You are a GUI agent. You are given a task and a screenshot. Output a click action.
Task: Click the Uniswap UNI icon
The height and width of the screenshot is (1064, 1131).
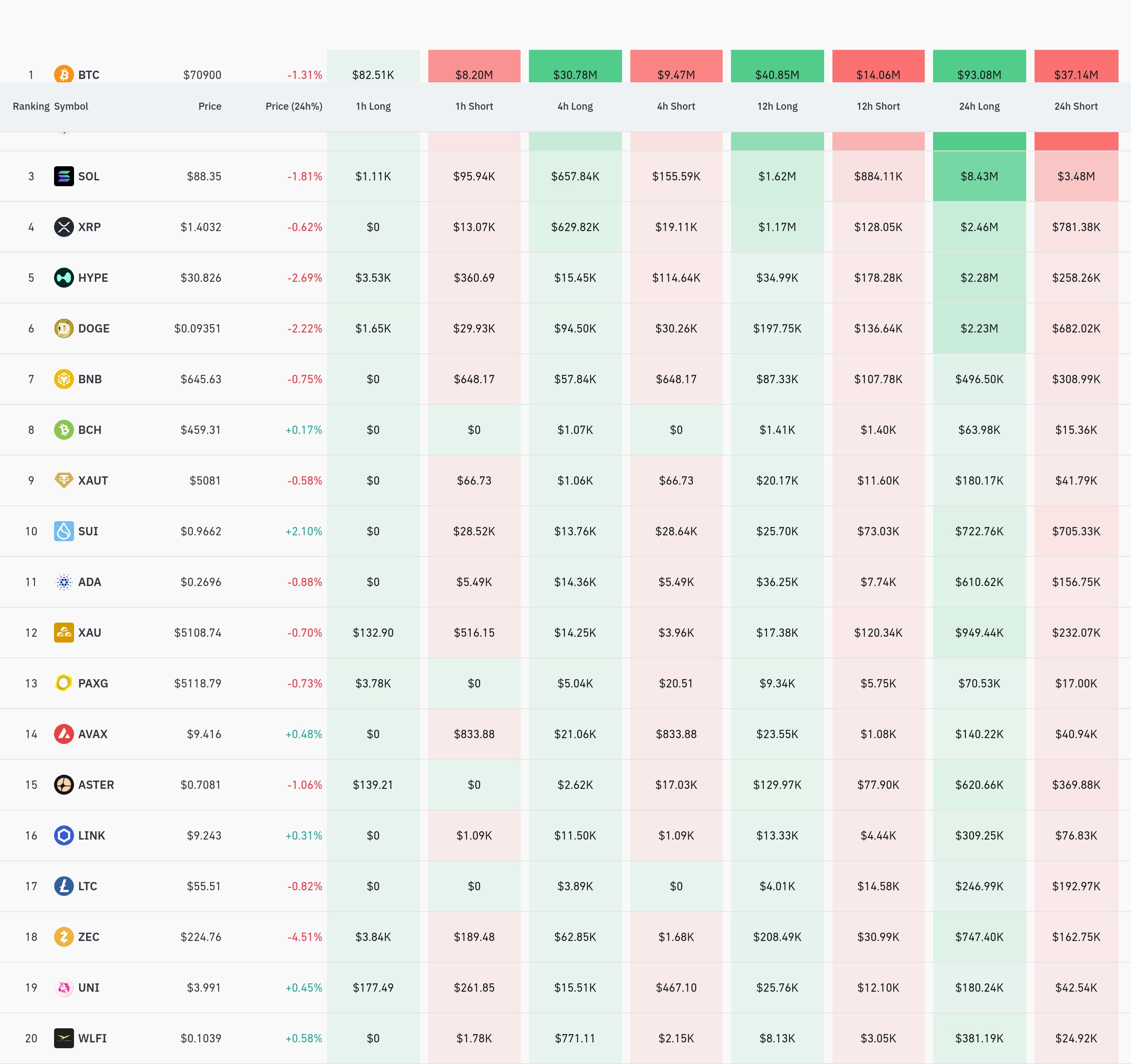click(x=64, y=987)
